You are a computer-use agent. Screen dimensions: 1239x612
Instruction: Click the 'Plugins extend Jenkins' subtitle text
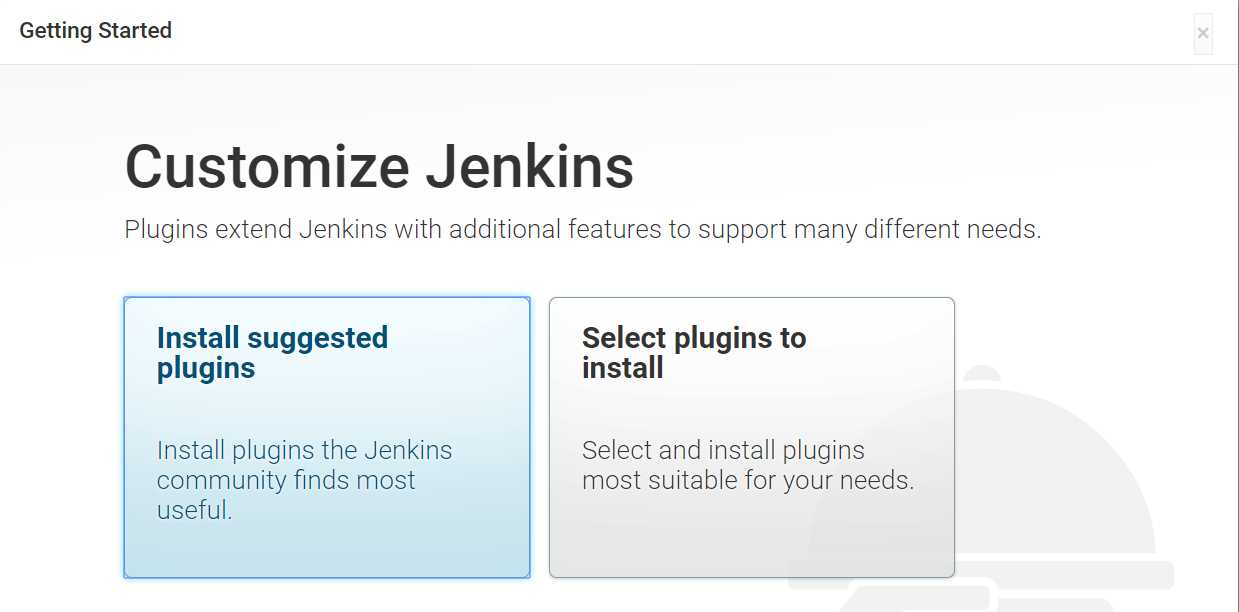[x=583, y=229]
